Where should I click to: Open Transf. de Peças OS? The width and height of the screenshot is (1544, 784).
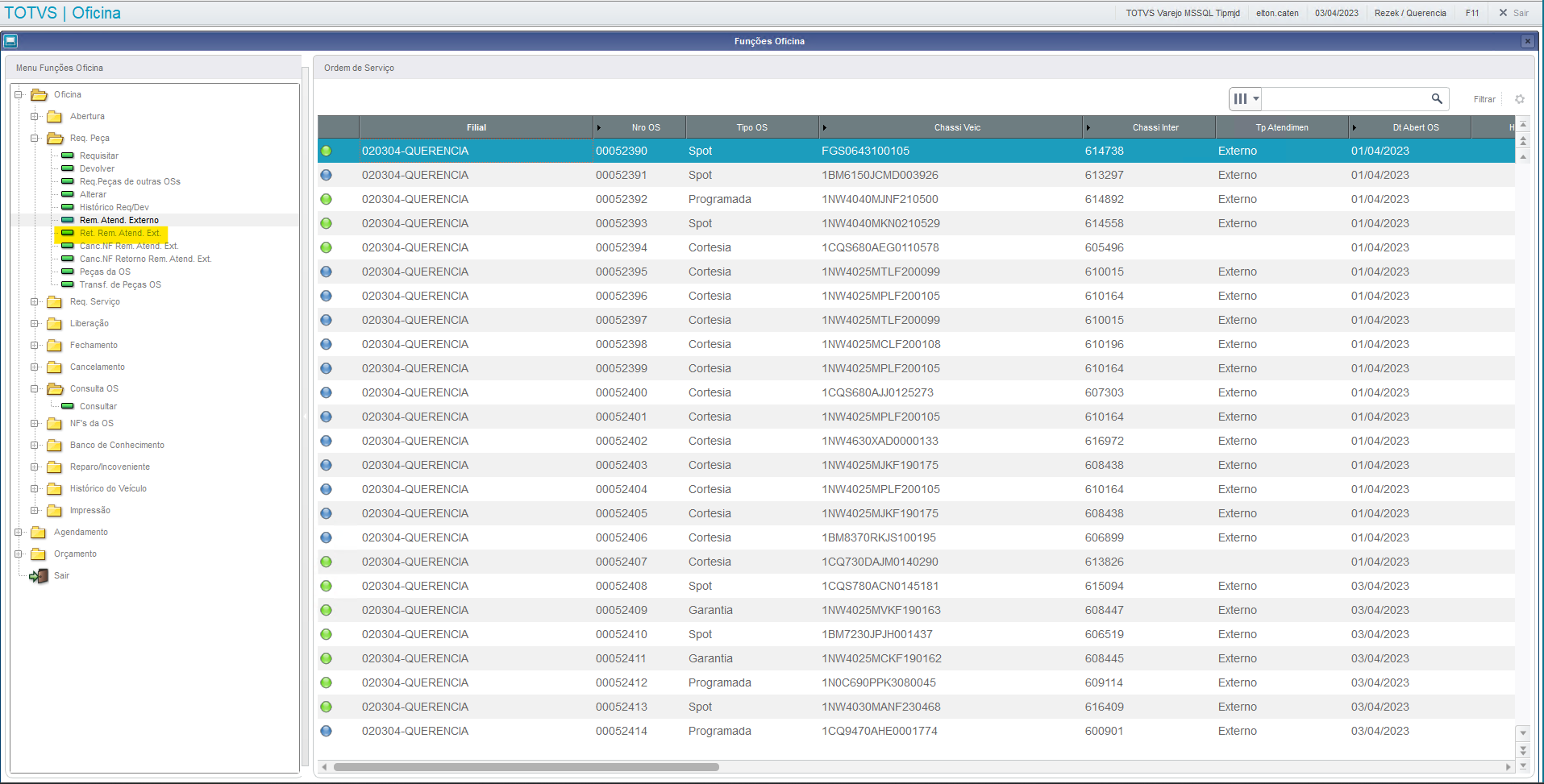120,284
